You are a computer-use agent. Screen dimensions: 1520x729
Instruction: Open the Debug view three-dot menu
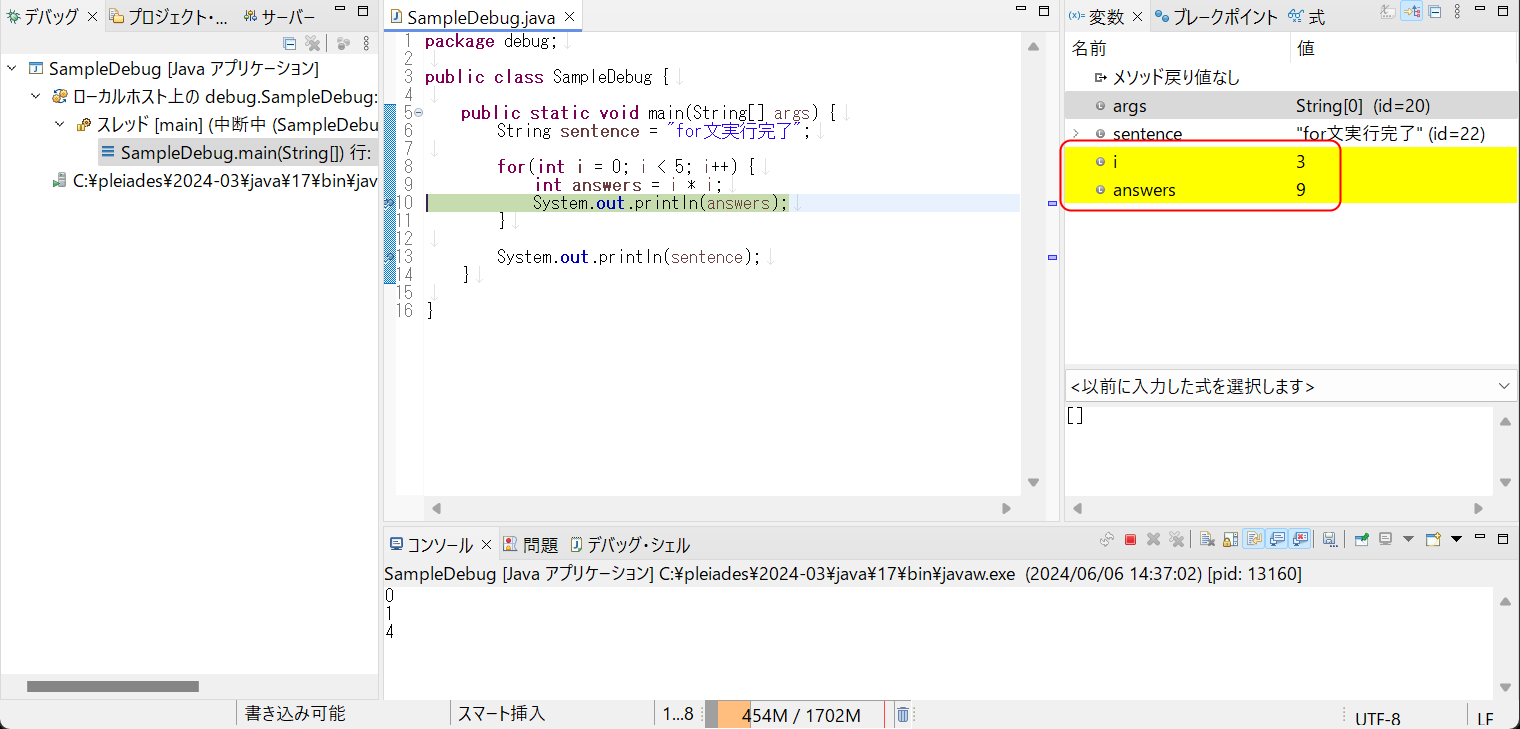click(366, 43)
